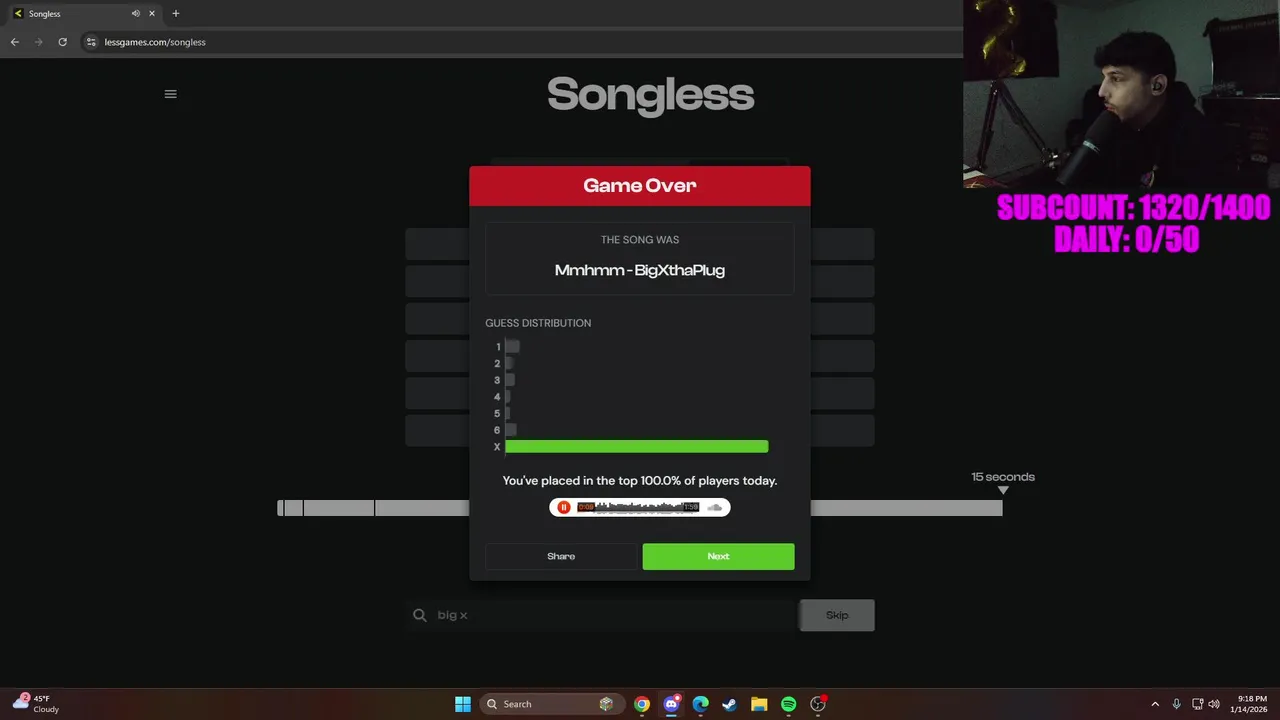
Task: Open the Windows Start menu
Action: point(463,704)
